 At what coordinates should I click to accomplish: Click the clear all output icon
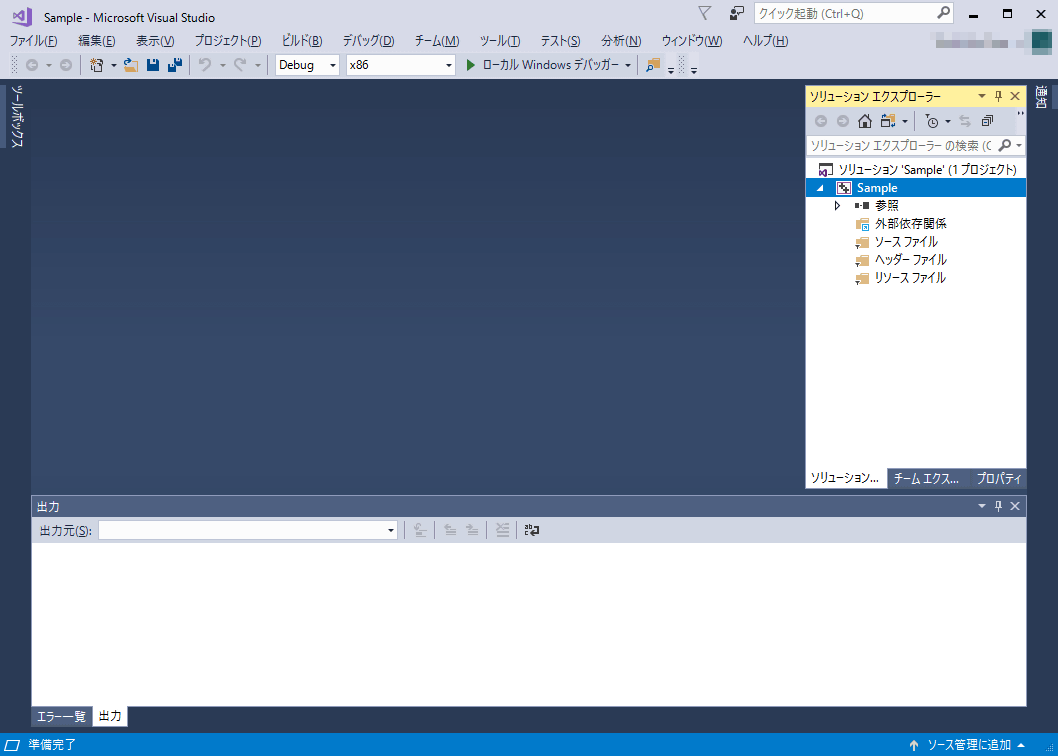tap(502, 531)
